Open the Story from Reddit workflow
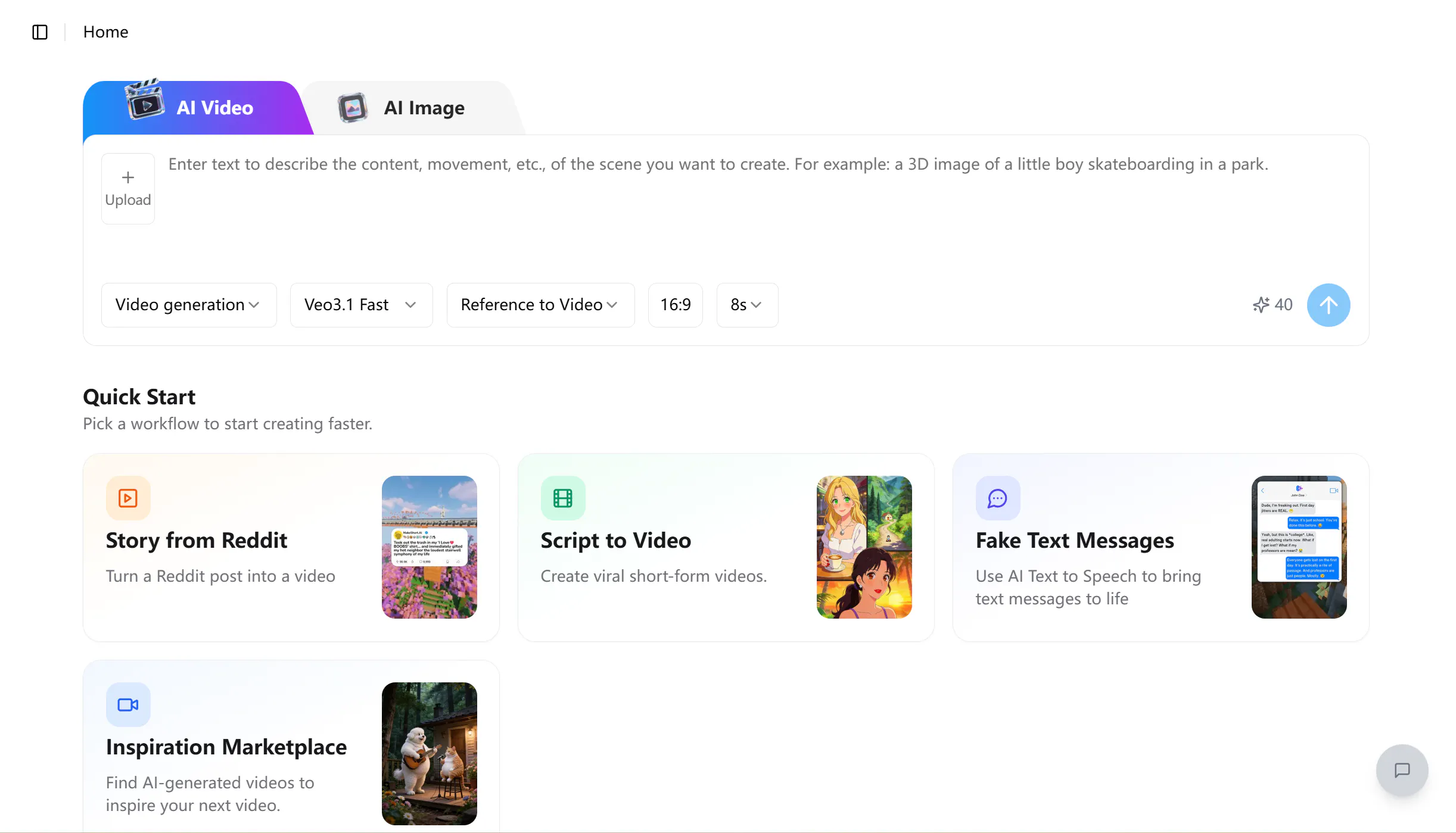The width and height of the screenshot is (1456, 833). coord(291,547)
